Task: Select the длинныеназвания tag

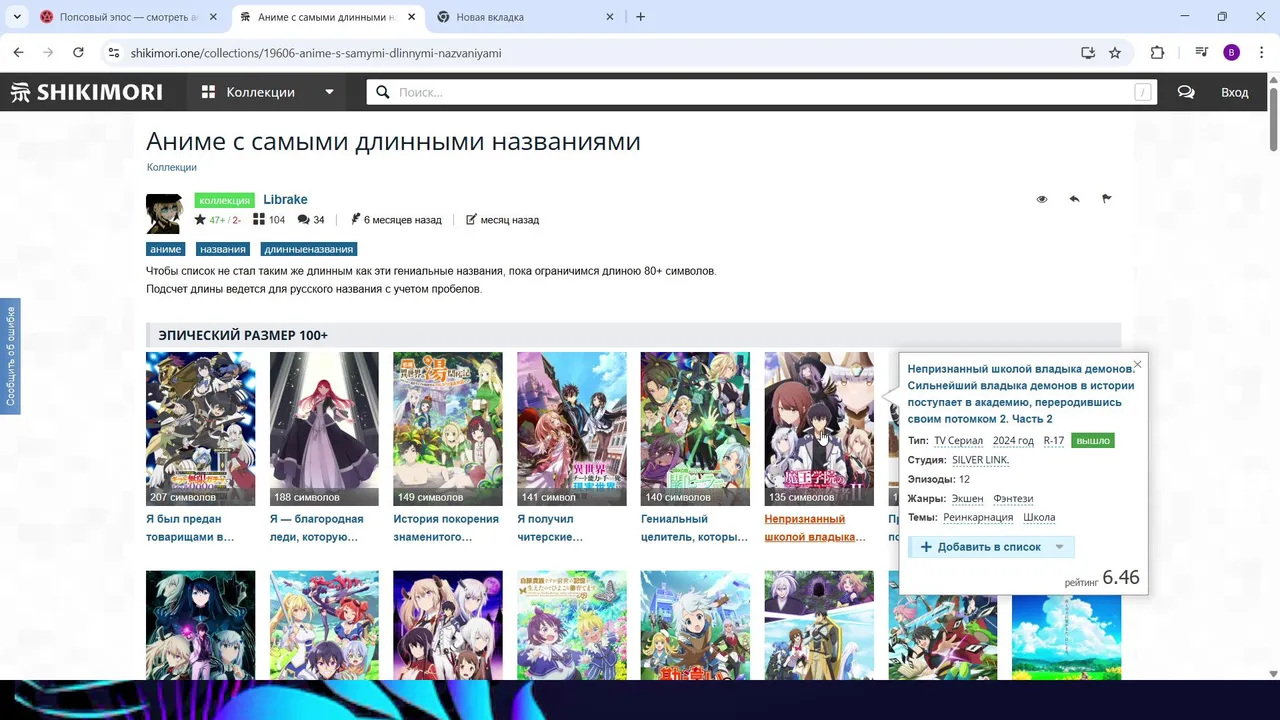Action: pos(308,249)
